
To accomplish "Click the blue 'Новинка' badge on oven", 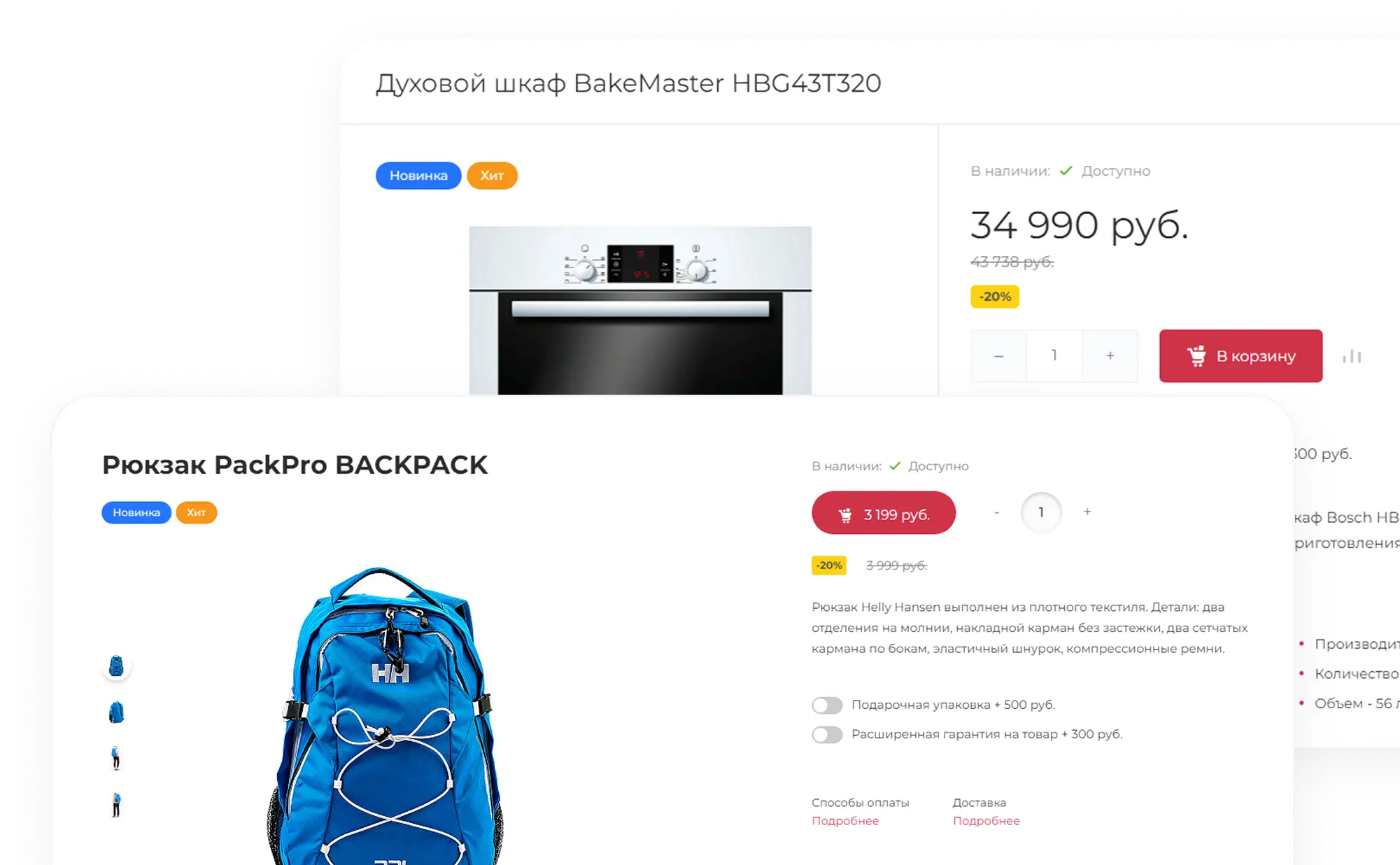I will [418, 176].
